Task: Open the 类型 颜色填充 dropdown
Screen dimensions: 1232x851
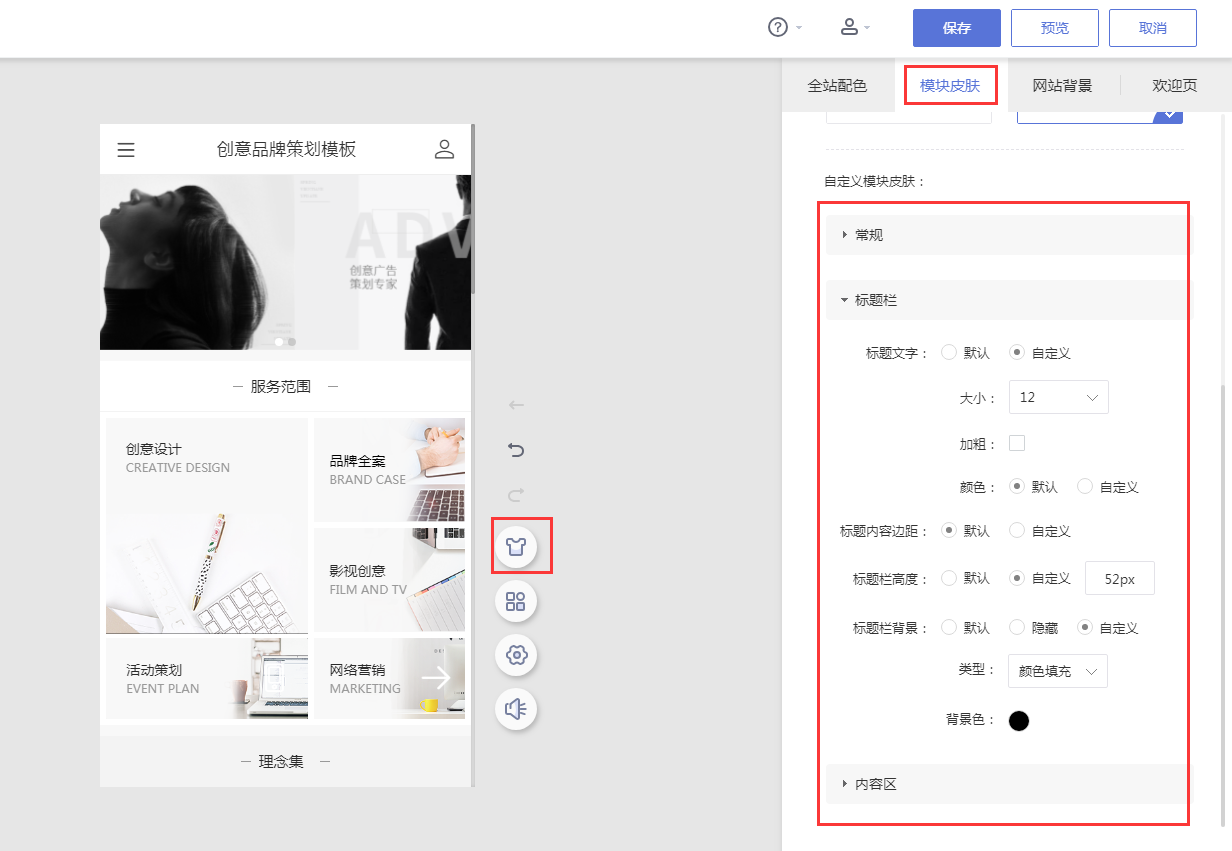Action: tap(1058, 671)
